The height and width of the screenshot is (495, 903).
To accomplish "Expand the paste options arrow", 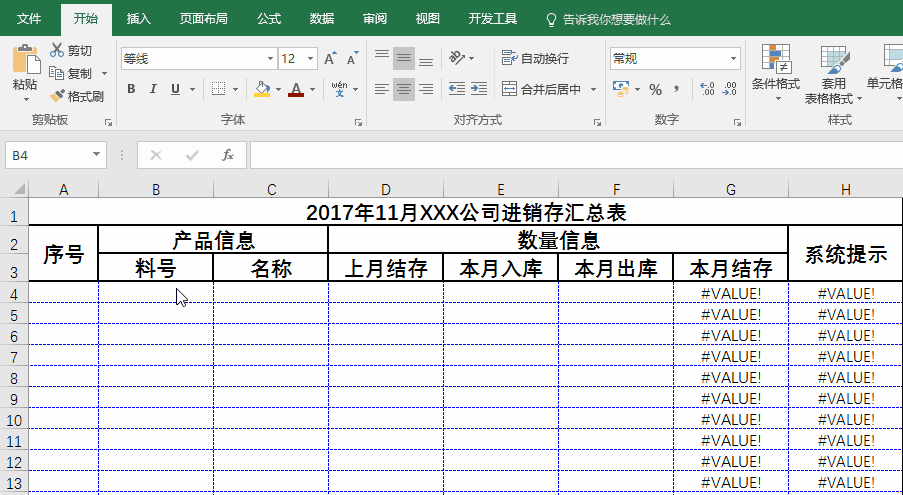I will [x=25, y=99].
